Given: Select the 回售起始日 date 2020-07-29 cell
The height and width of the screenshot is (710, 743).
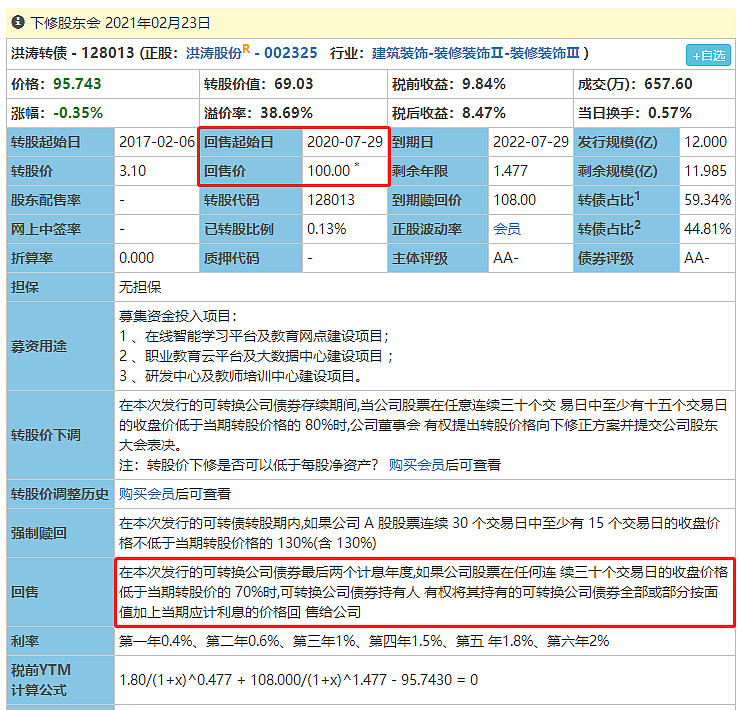Looking at the screenshot, I should tap(345, 142).
